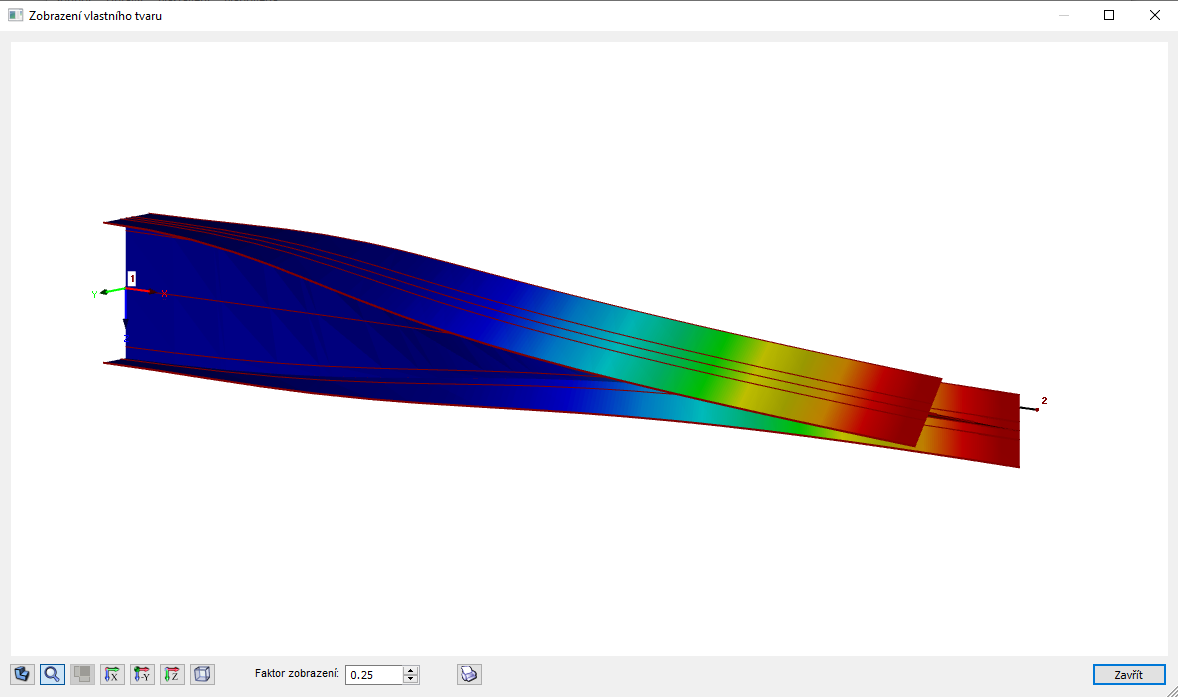Click node label 1 on the beam
This screenshot has width=1178, height=697.
pos(132,279)
